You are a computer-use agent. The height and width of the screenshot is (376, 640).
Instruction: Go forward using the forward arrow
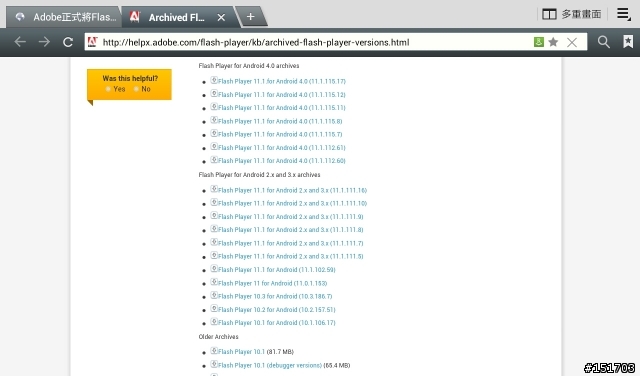[44, 42]
